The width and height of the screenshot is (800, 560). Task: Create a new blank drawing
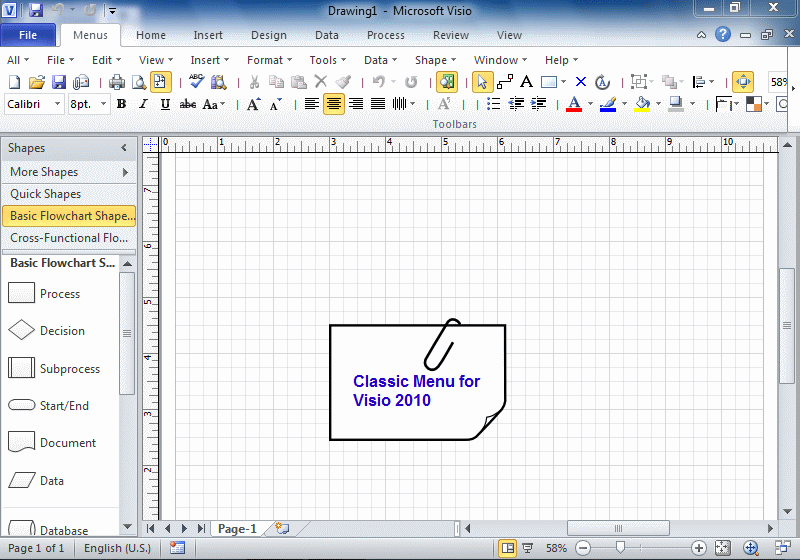pos(15,82)
